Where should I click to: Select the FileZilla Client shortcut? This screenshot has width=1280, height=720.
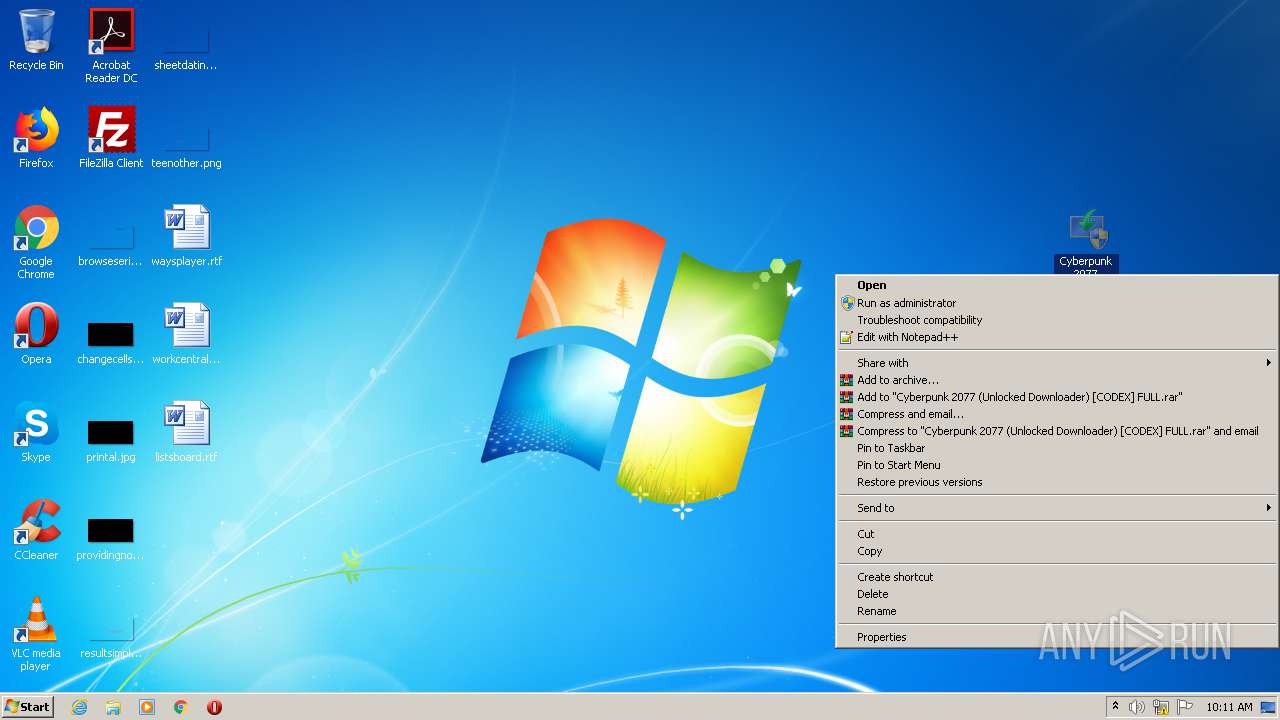(111, 138)
